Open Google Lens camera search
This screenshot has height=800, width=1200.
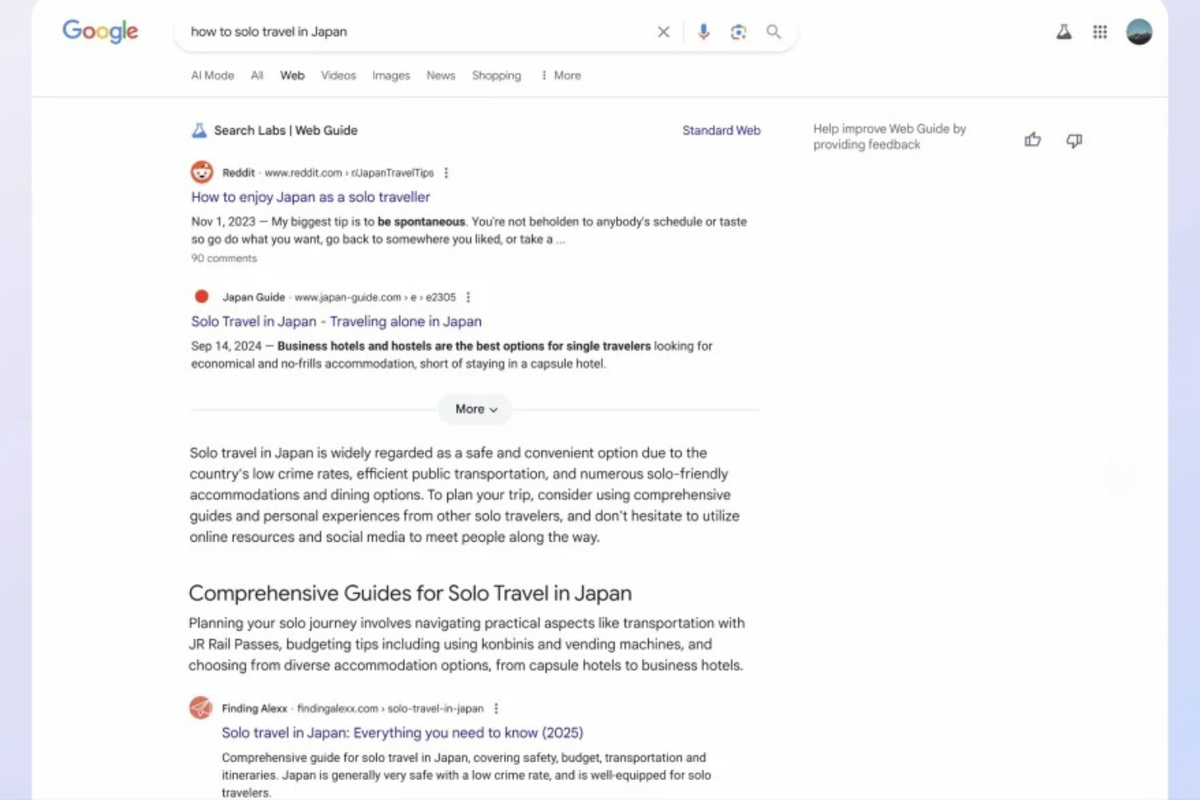coord(738,31)
